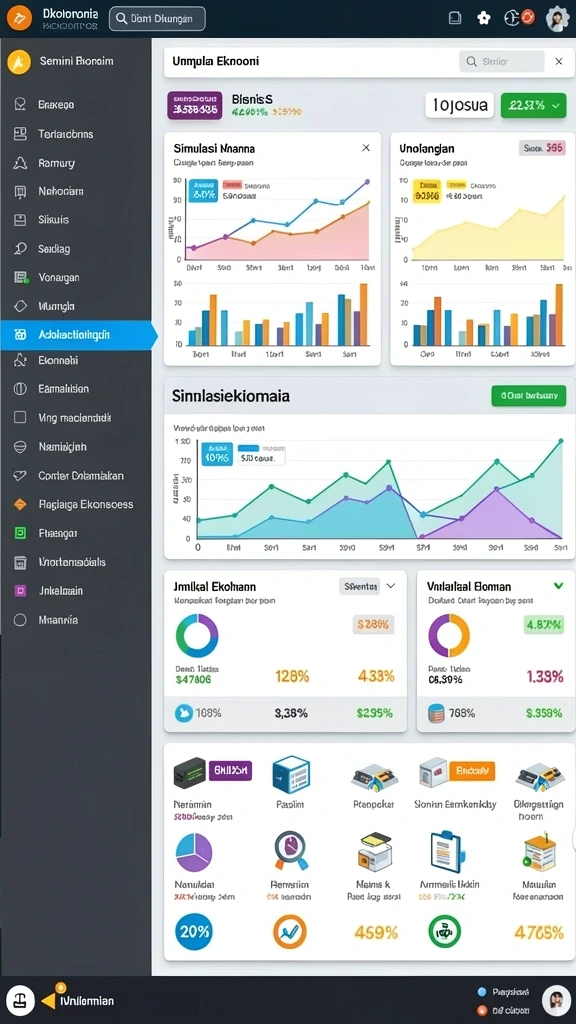Click the green circular badge beside 459%

click(444, 932)
